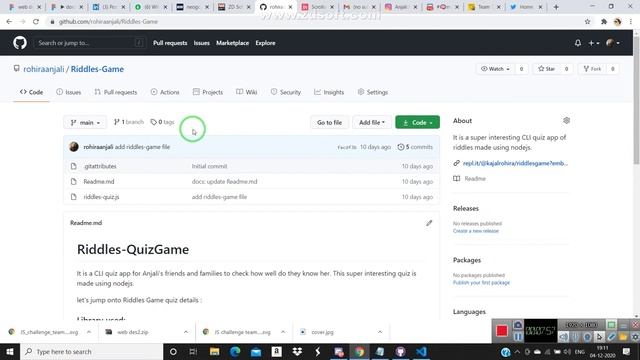Switch to the Projects tab

click(208, 92)
